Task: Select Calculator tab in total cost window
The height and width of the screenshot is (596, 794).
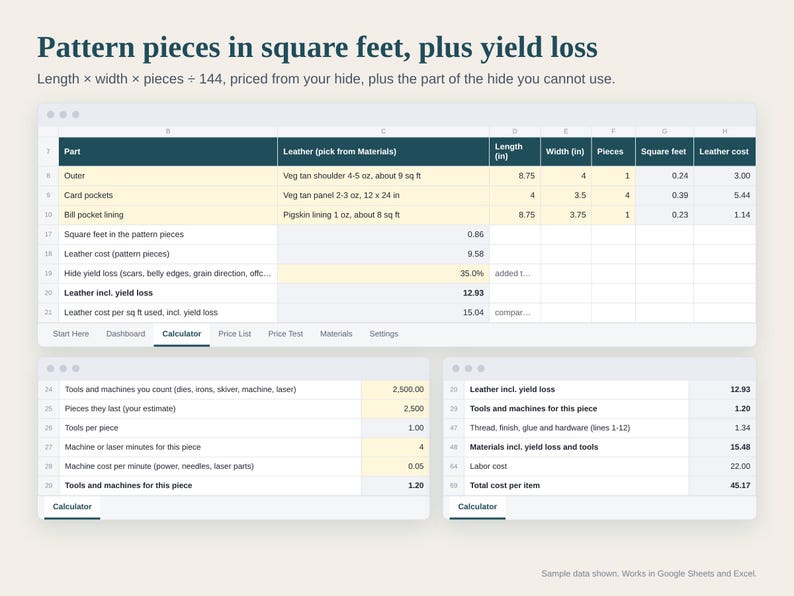Action: pos(477,506)
